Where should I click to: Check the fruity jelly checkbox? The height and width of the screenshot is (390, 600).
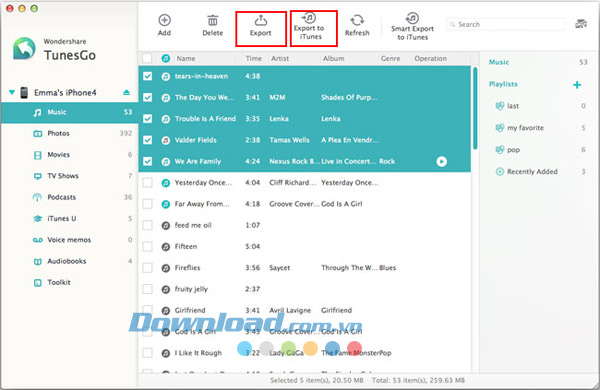click(147, 289)
